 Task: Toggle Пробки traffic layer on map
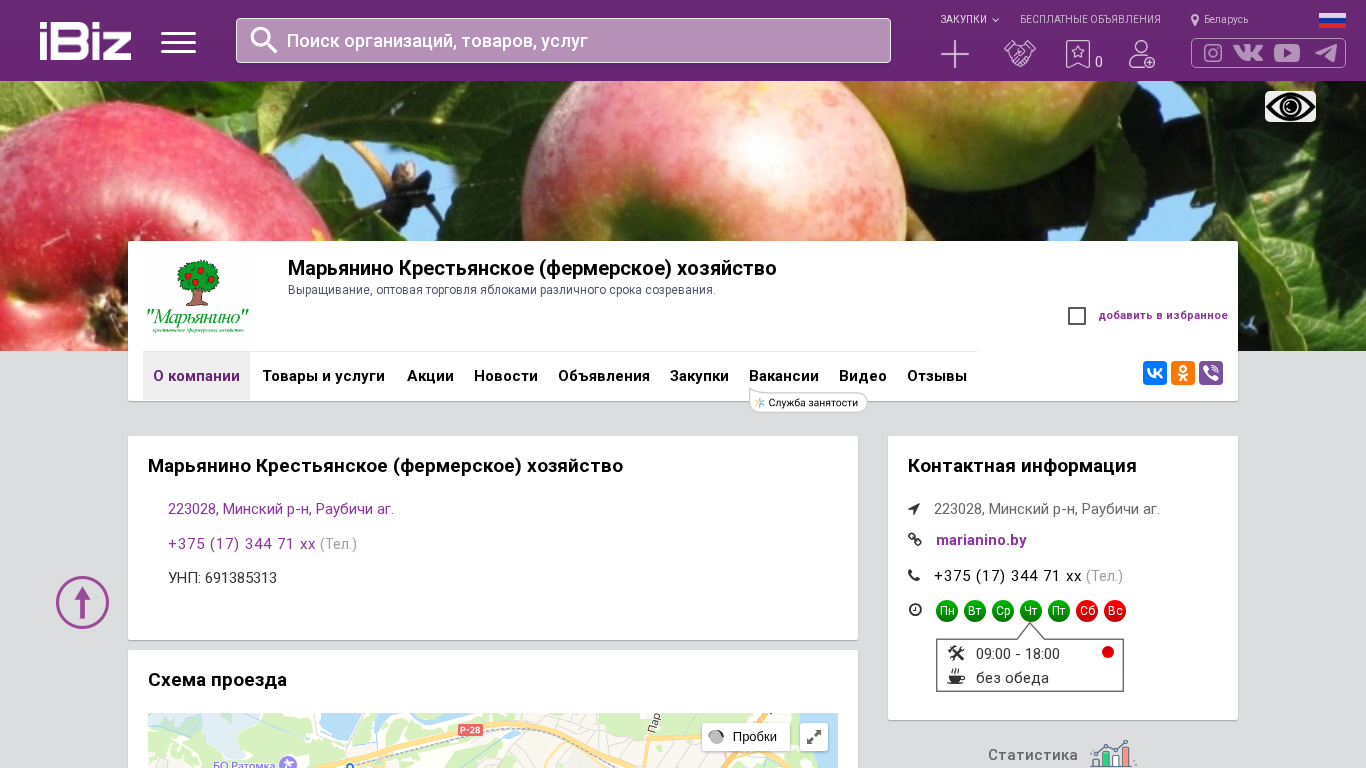pos(745,737)
